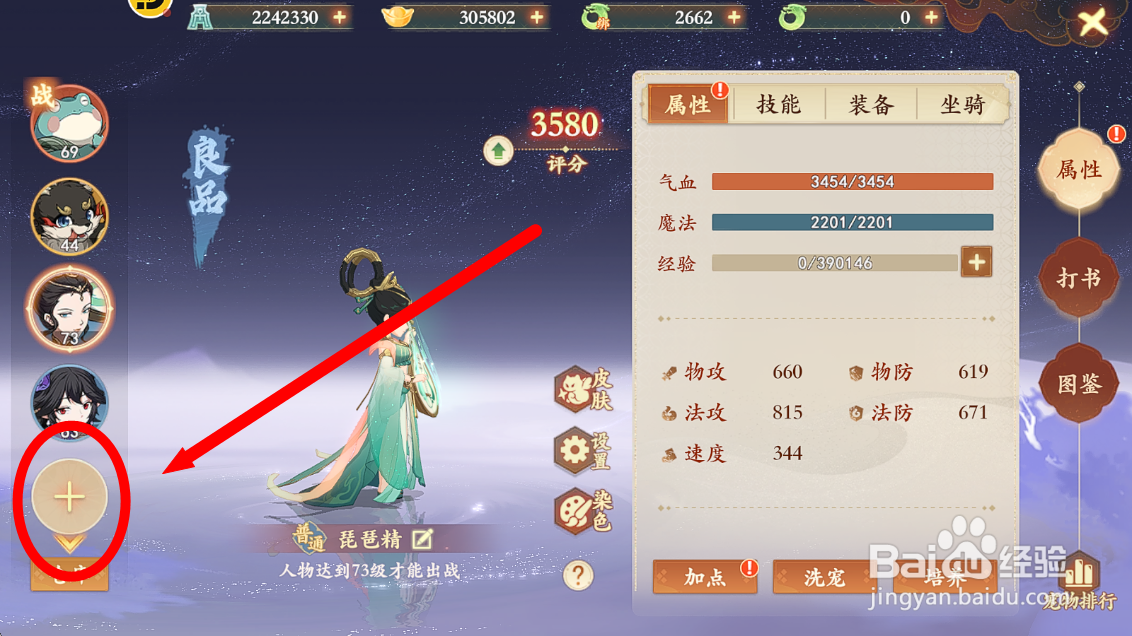Click the pet name edit pencil icon
The width and height of the screenshot is (1132, 636).
coord(422,539)
